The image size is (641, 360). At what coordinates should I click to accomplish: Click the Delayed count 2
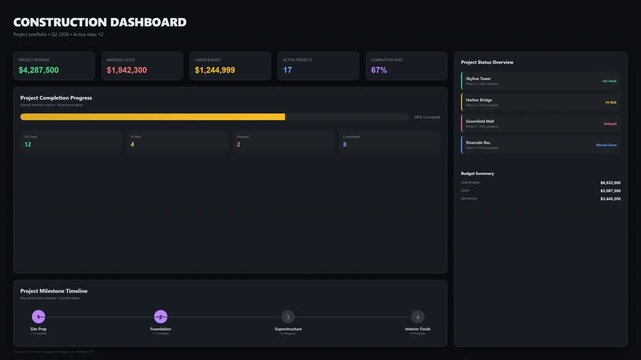click(x=238, y=144)
